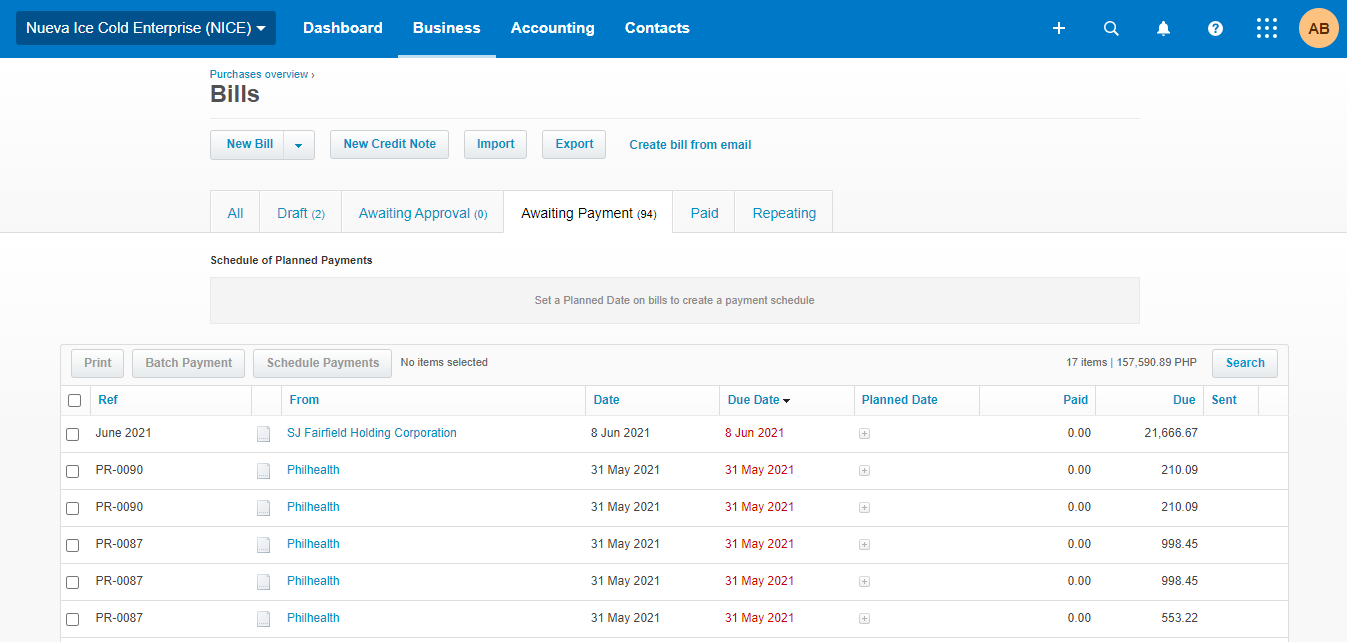
Task: Open the SJ Fairfield Holding Corporation bill
Action: tap(371, 433)
